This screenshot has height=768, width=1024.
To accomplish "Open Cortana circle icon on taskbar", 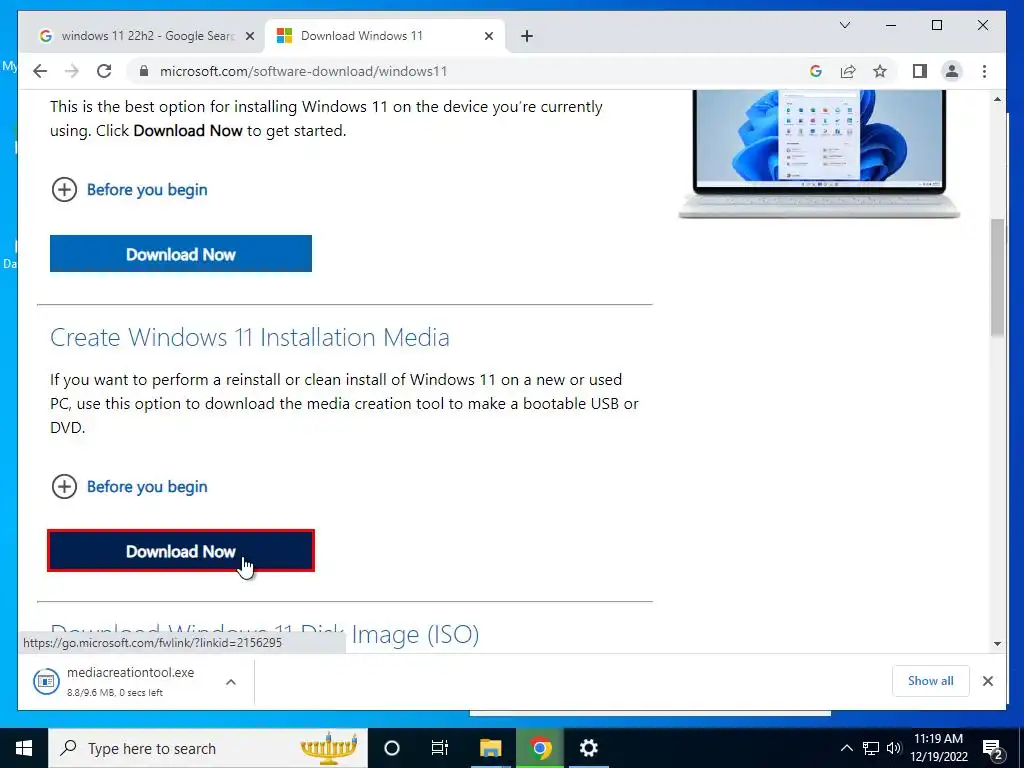I will pos(391,748).
